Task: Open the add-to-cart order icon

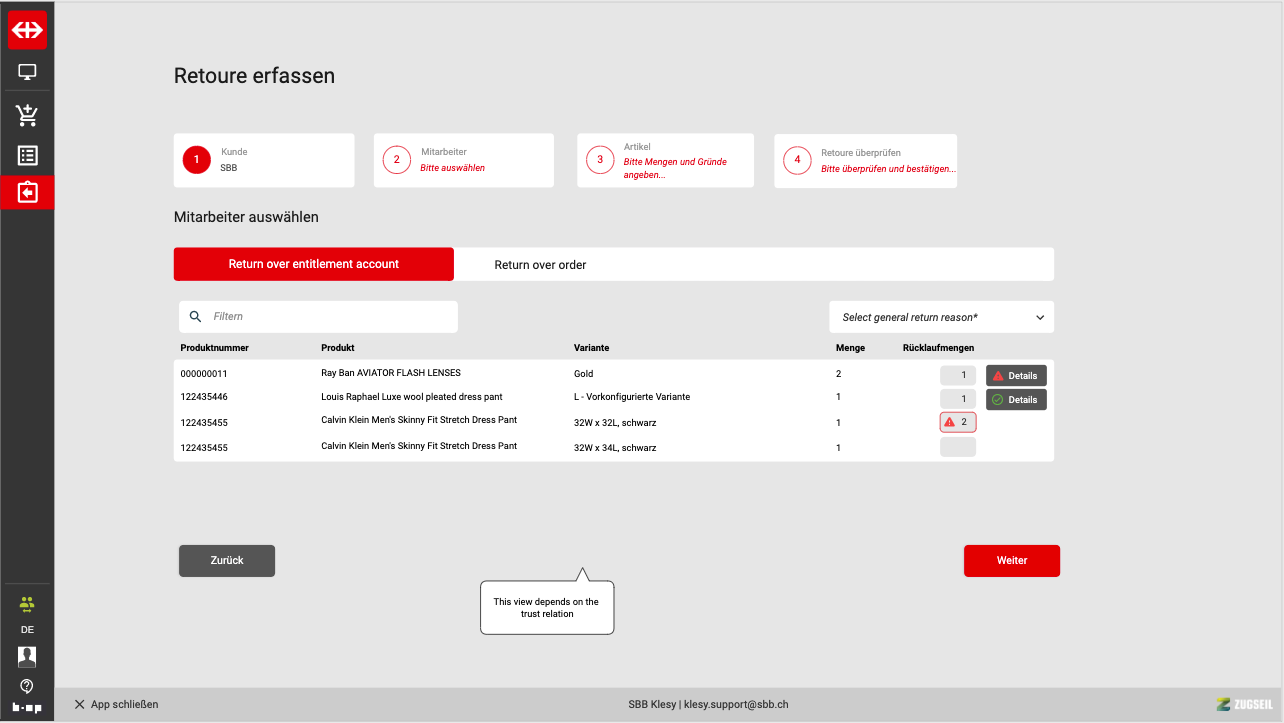Action: point(27,115)
